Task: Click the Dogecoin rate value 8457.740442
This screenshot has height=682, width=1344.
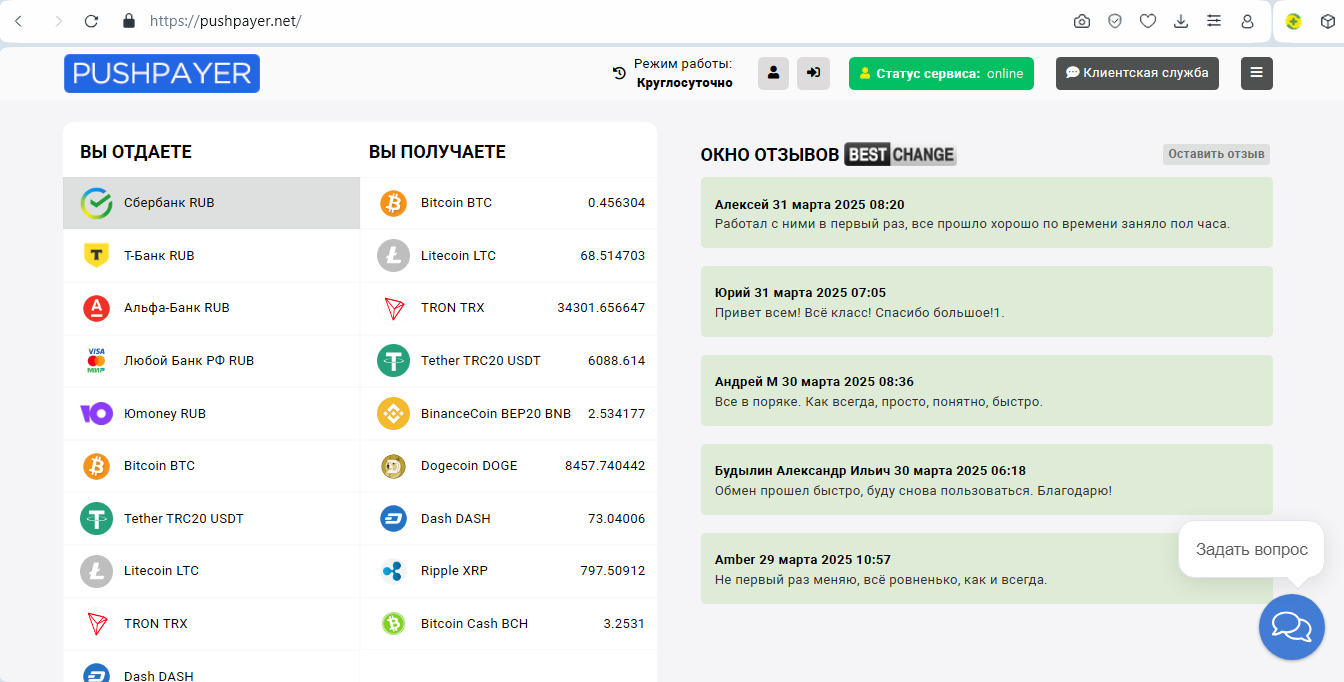Action: pos(605,466)
